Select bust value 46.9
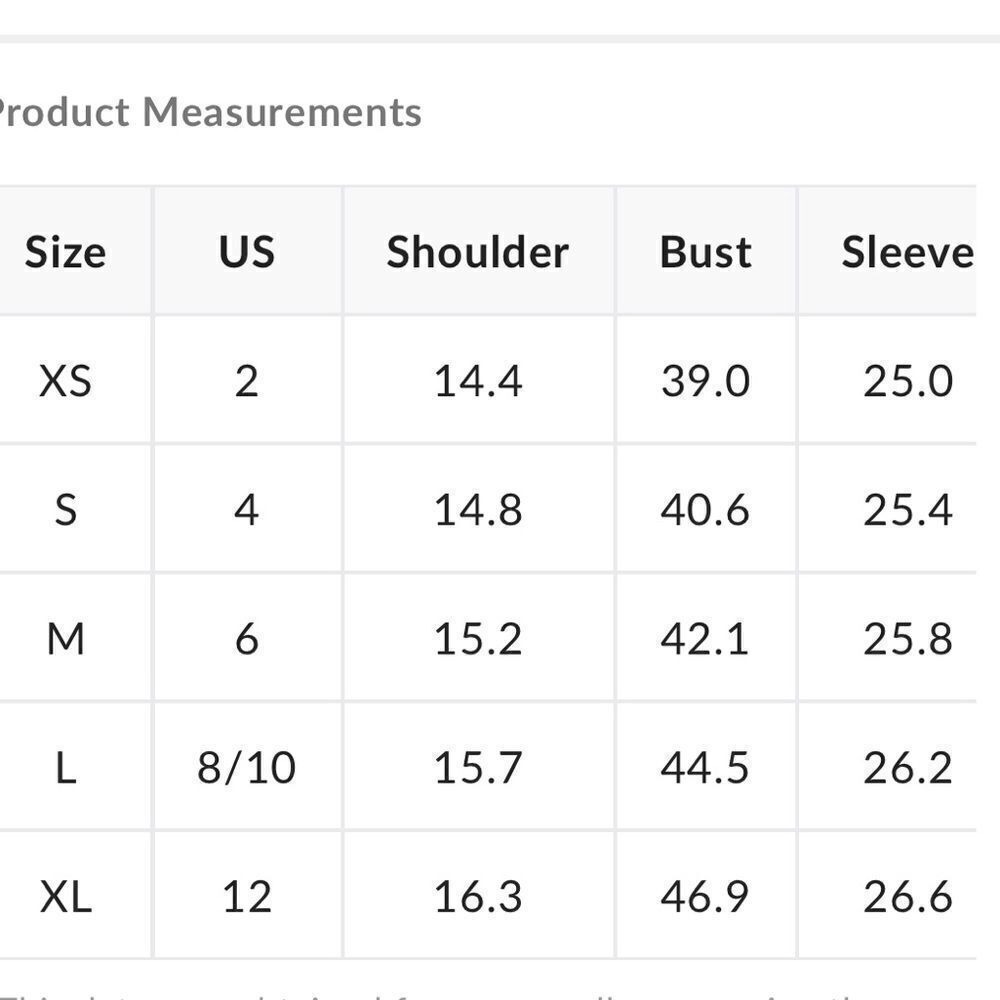The height and width of the screenshot is (1000, 1000). (705, 897)
